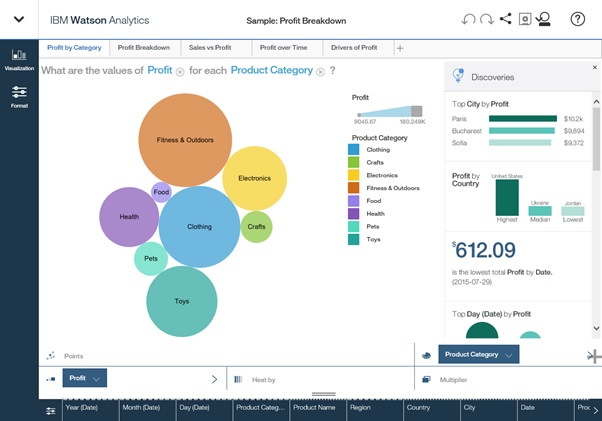
Task: Click the Profit size range legend slider
Action: point(387,112)
